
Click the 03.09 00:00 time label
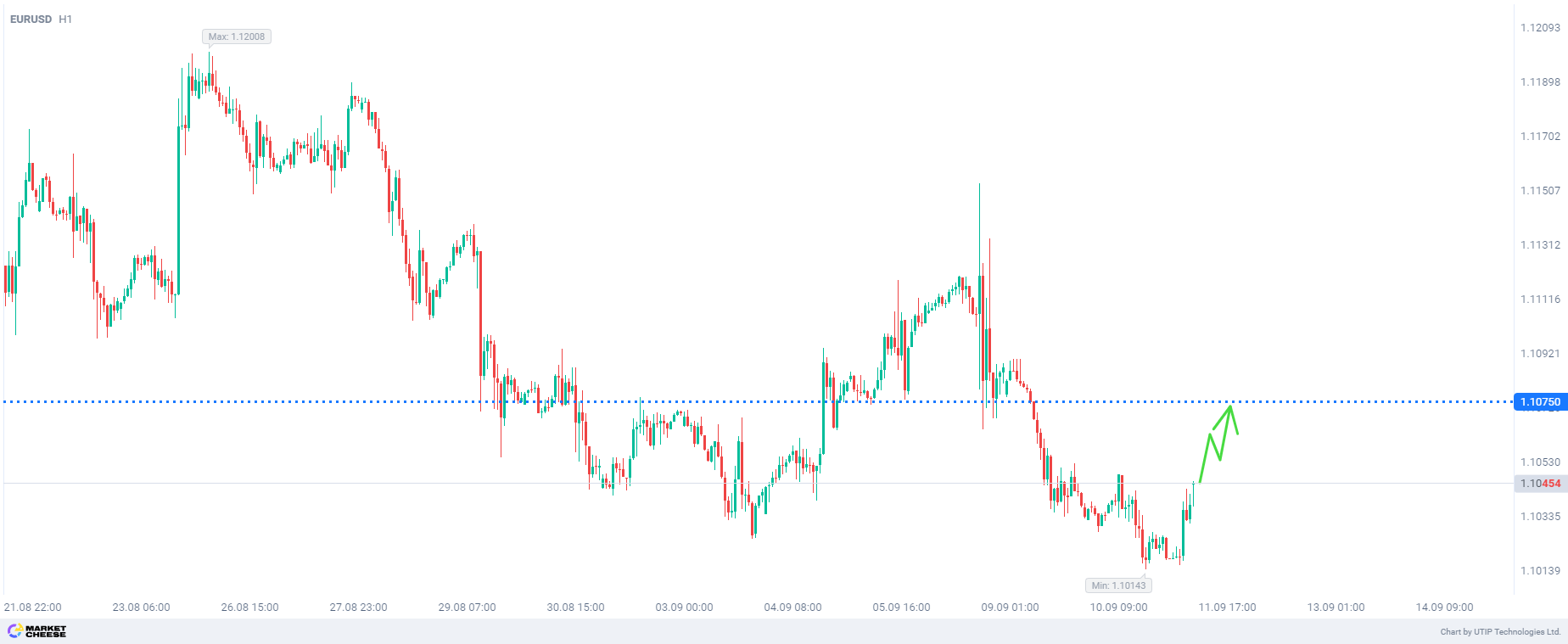point(684,608)
